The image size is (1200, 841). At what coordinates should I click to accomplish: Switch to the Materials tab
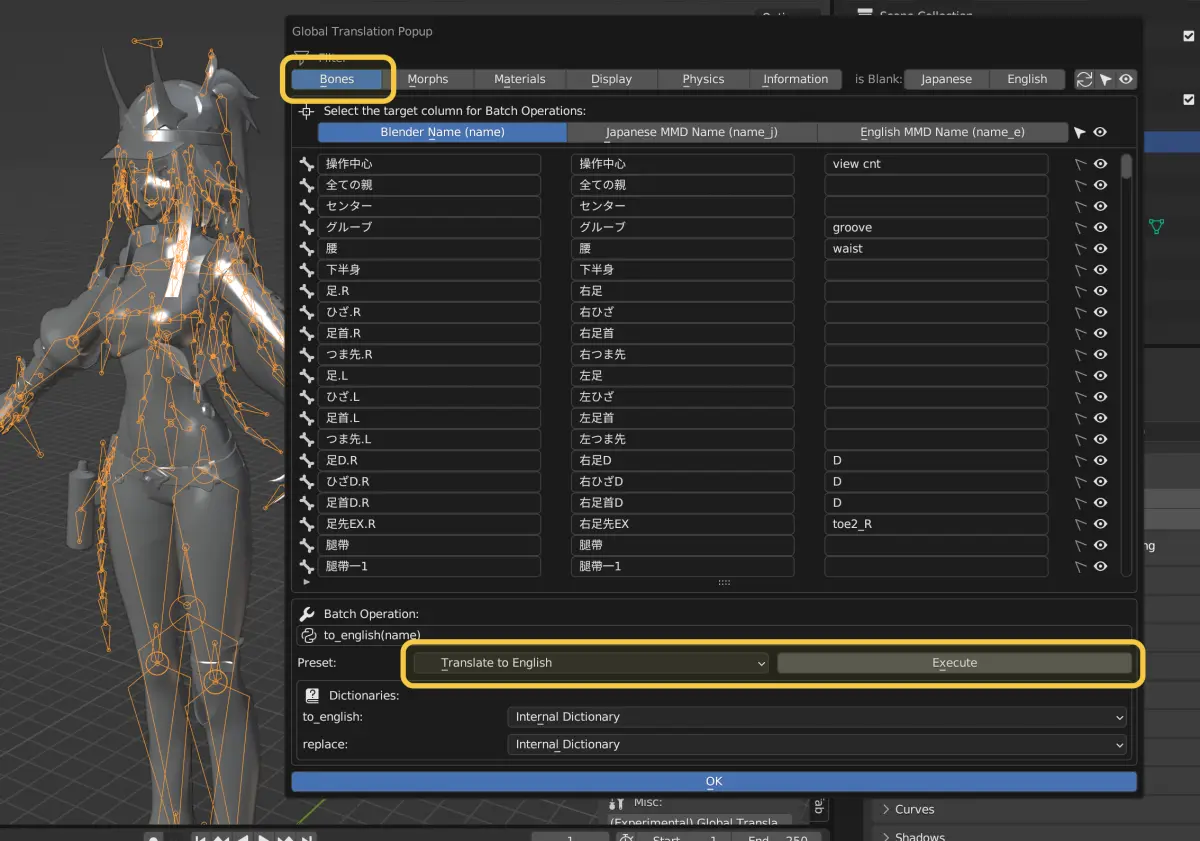520,79
